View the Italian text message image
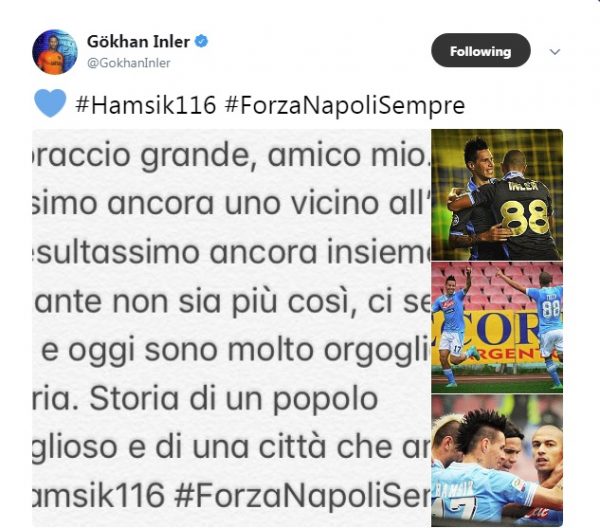The height and width of the screenshot is (528, 600). coord(232,328)
